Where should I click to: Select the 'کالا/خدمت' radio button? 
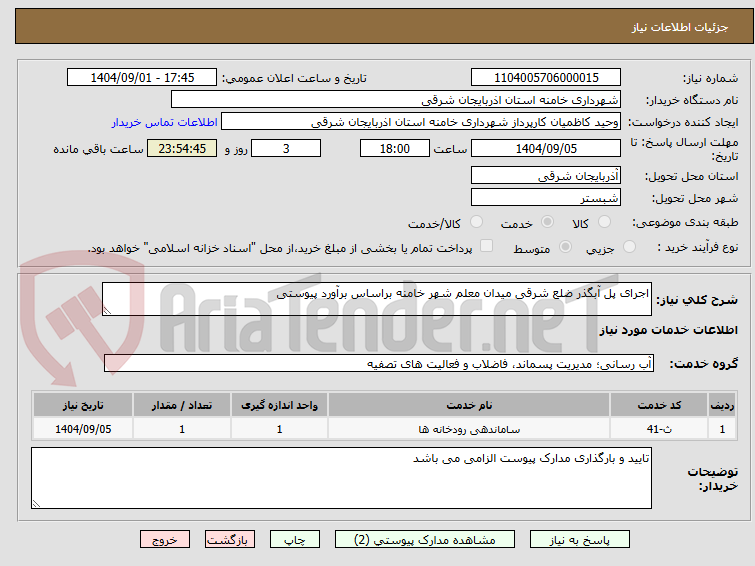[x=476, y=222]
